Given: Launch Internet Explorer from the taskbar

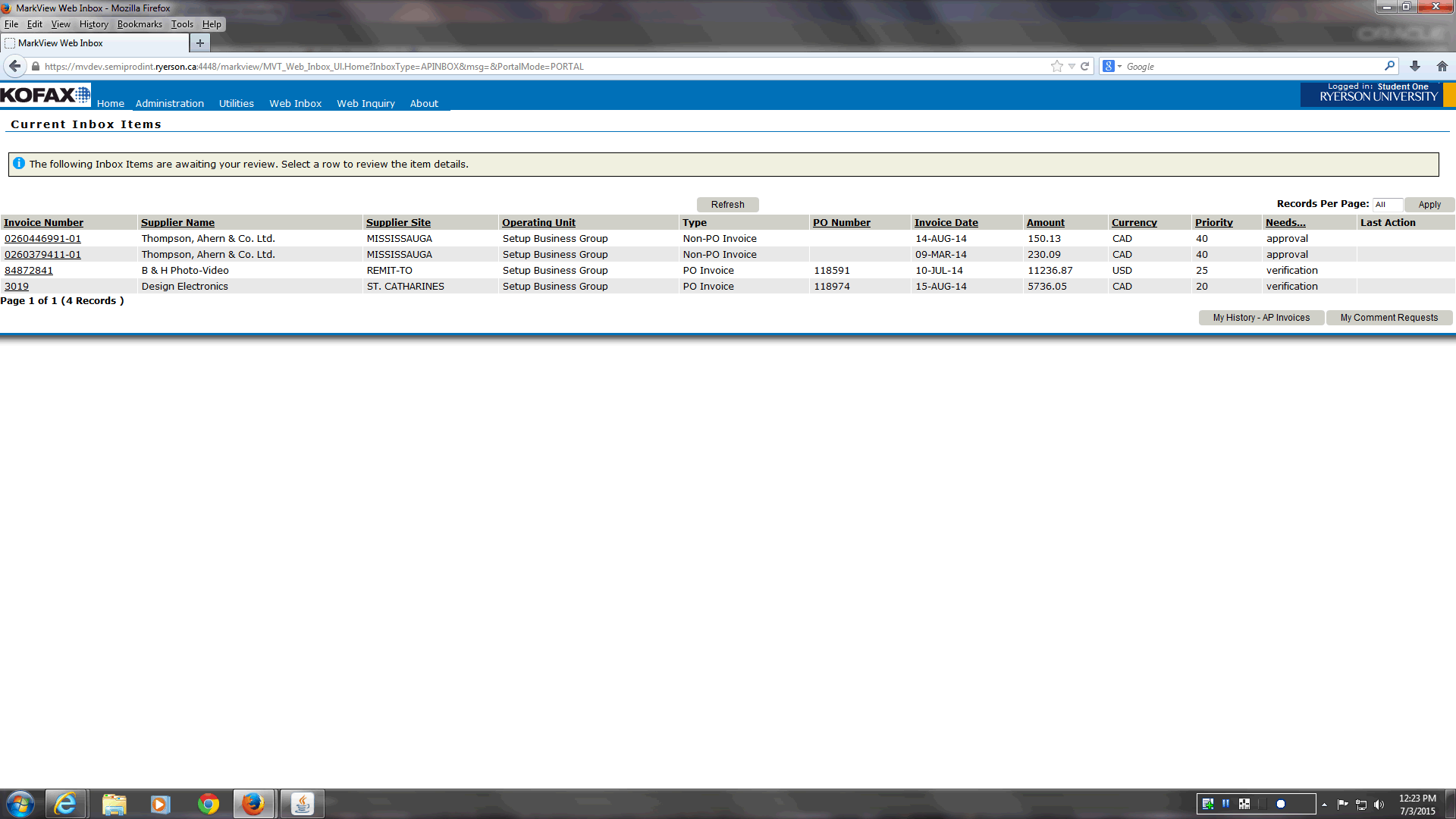Looking at the screenshot, I should [x=65, y=804].
